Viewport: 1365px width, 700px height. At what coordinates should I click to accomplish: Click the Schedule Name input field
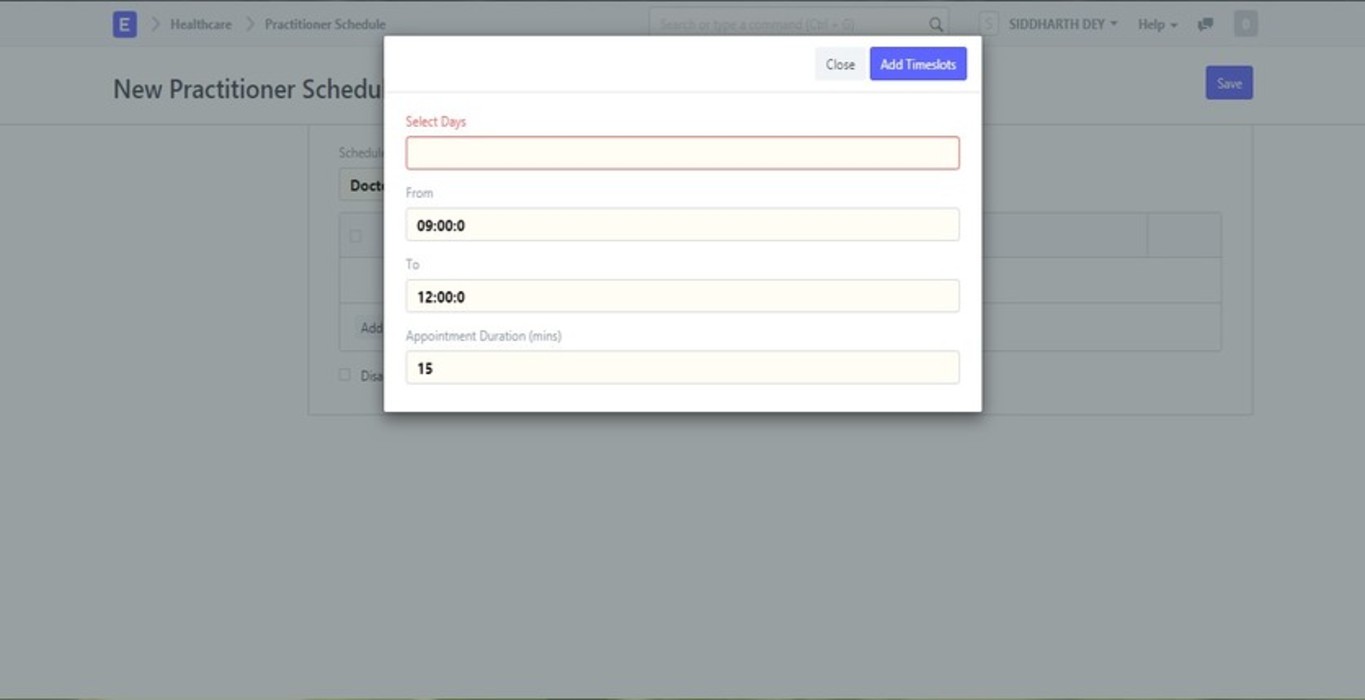point(362,186)
